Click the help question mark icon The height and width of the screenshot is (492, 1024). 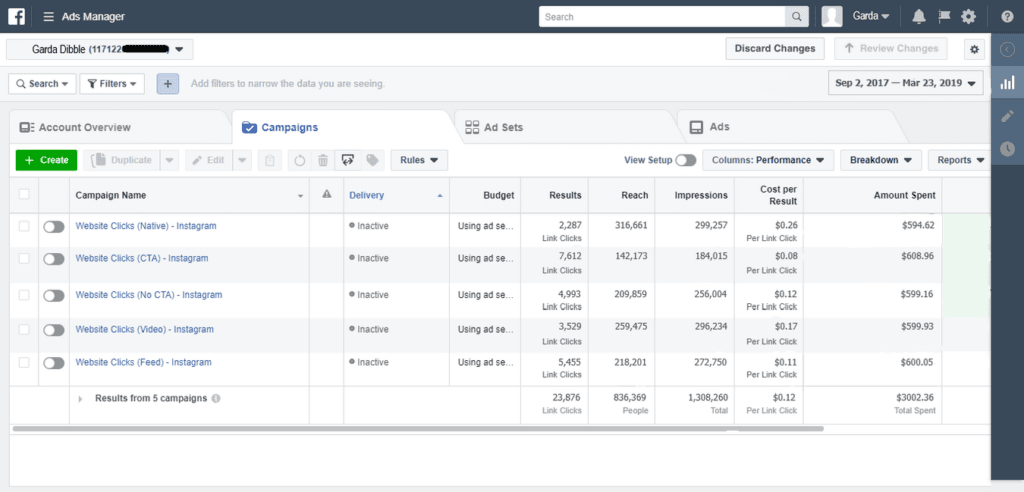coord(1008,17)
